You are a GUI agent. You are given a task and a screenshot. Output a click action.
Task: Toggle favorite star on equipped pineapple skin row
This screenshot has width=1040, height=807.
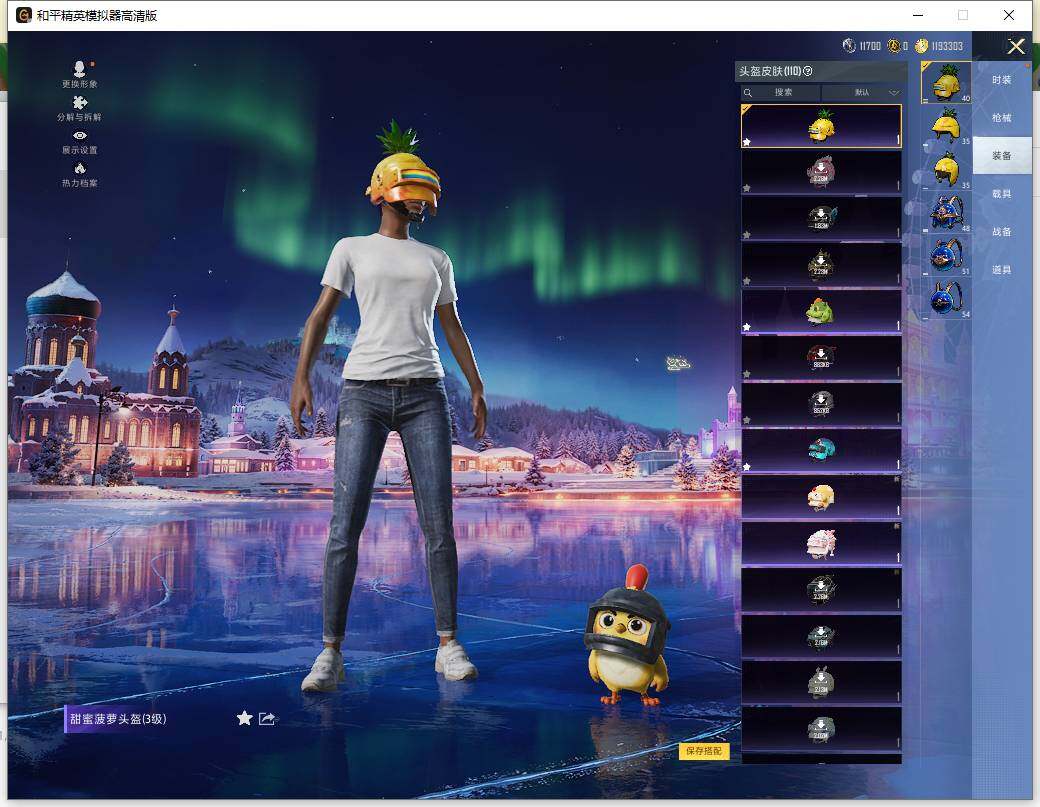pos(747,142)
